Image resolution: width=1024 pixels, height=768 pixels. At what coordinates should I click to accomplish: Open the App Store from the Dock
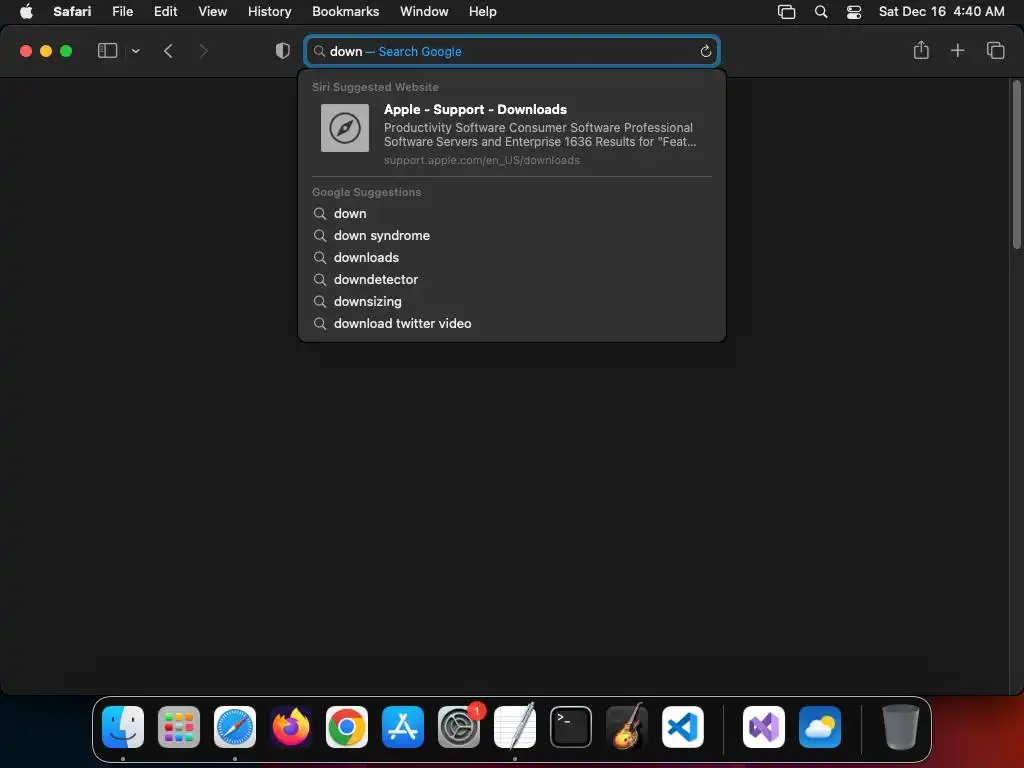tap(403, 727)
